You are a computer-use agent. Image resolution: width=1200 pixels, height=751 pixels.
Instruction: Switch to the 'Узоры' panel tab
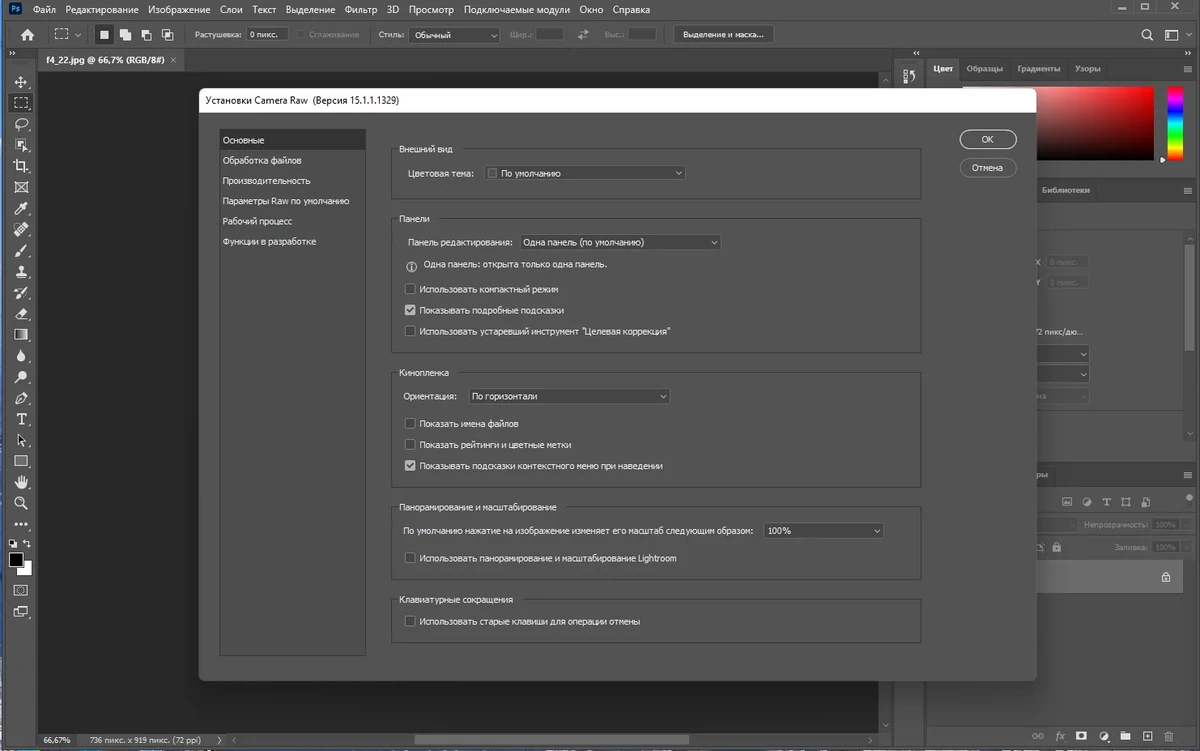click(1088, 68)
